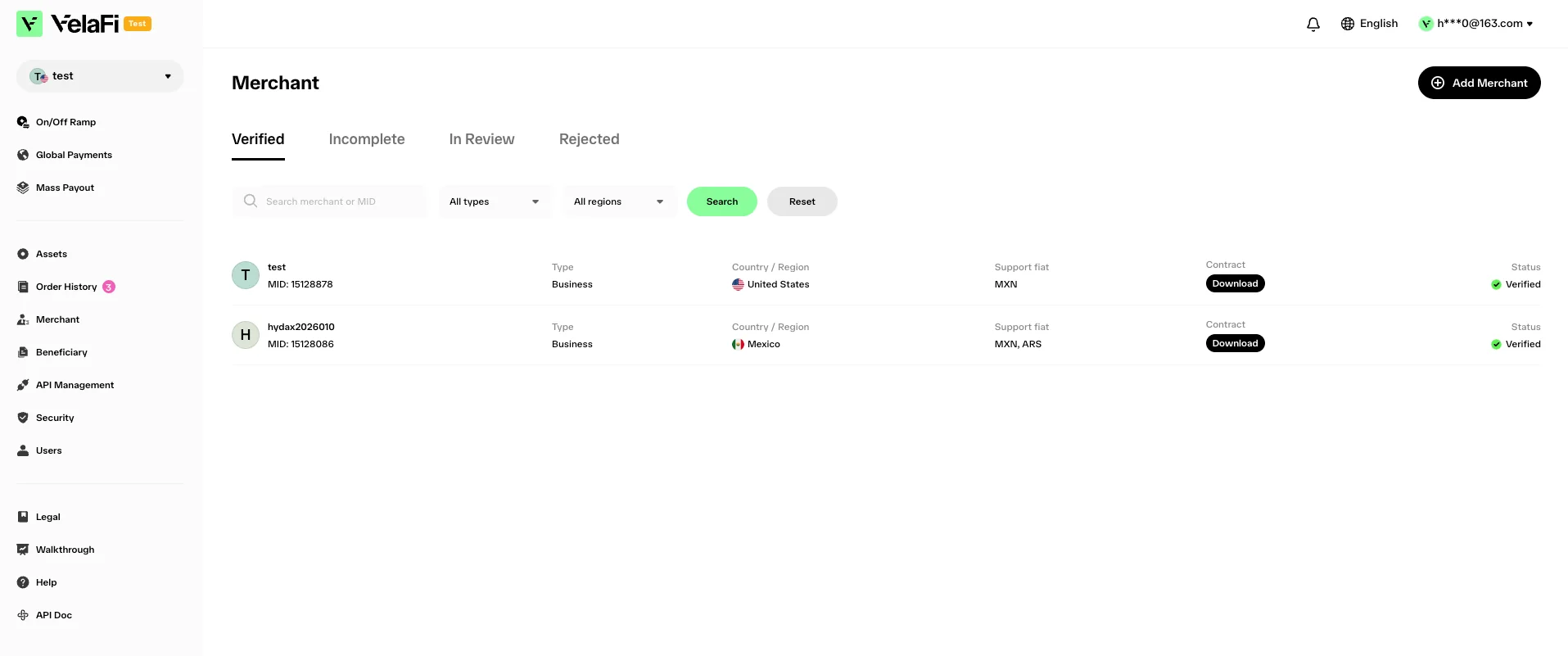Click the Add Merchant button
The height and width of the screenshot is (656, 1568).
(1479, 83)
